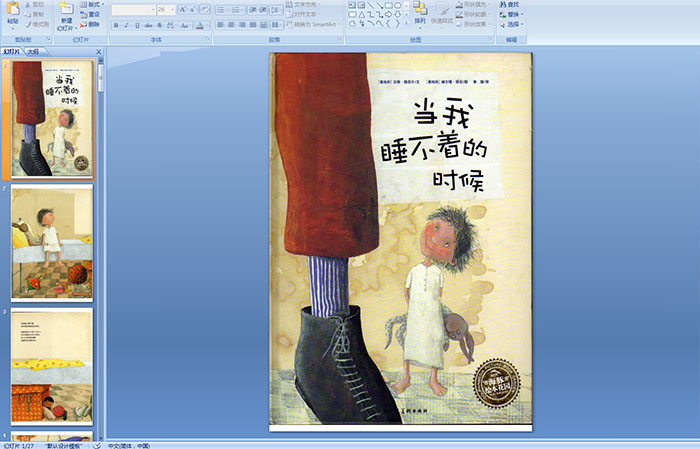Open the Shape Fill (形状填充) menu

pos(473,4)
